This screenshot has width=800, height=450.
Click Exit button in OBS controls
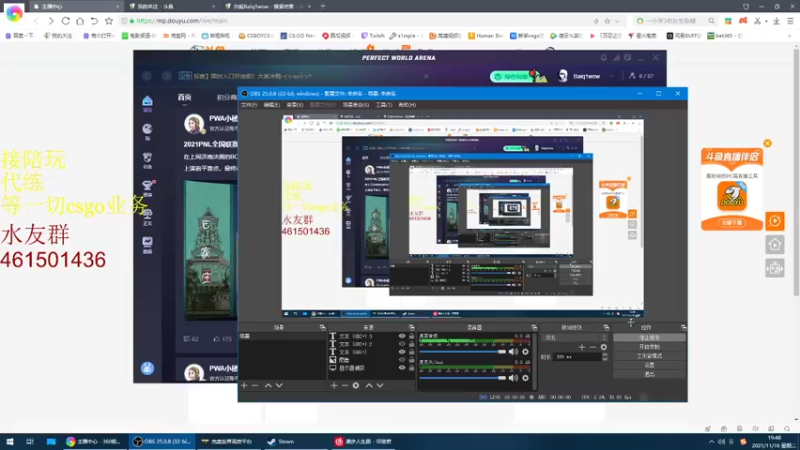coord(649,374)
